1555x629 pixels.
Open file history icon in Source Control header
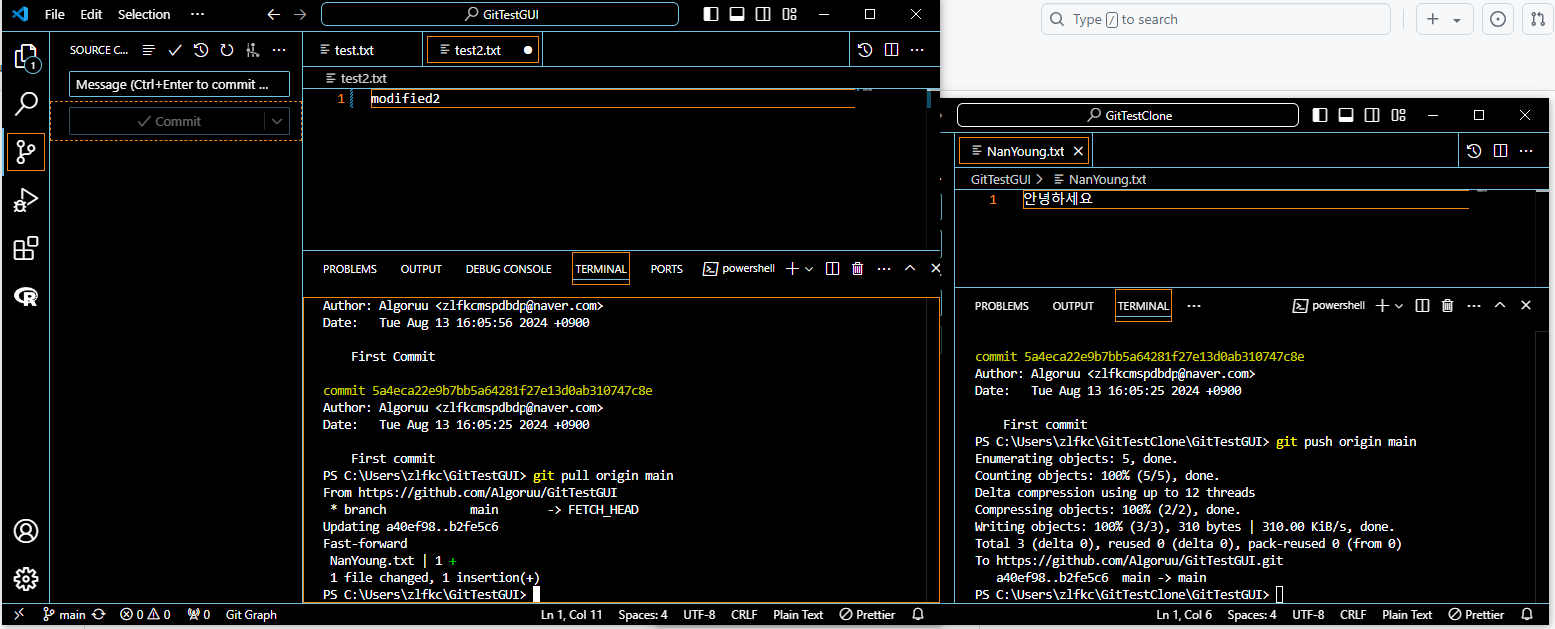[x=201, y=50]
